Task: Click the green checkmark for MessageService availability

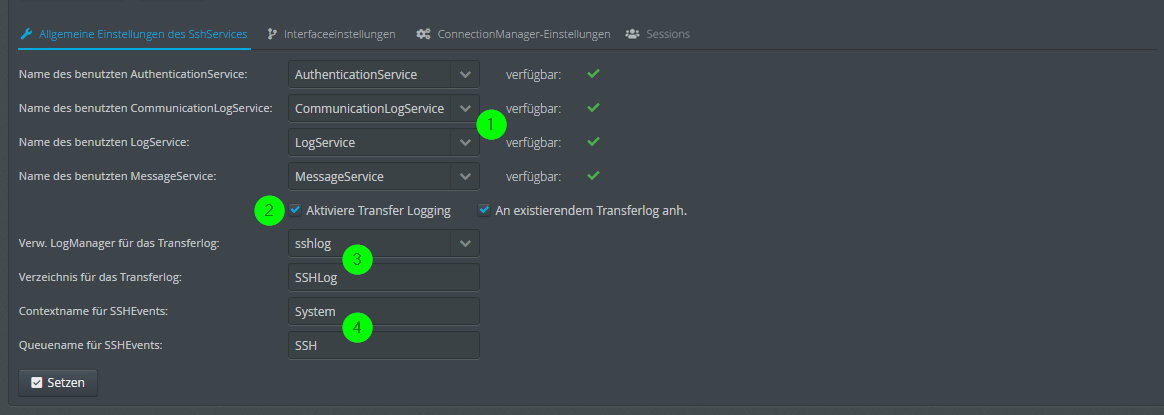Action: [x=593, y=176]
